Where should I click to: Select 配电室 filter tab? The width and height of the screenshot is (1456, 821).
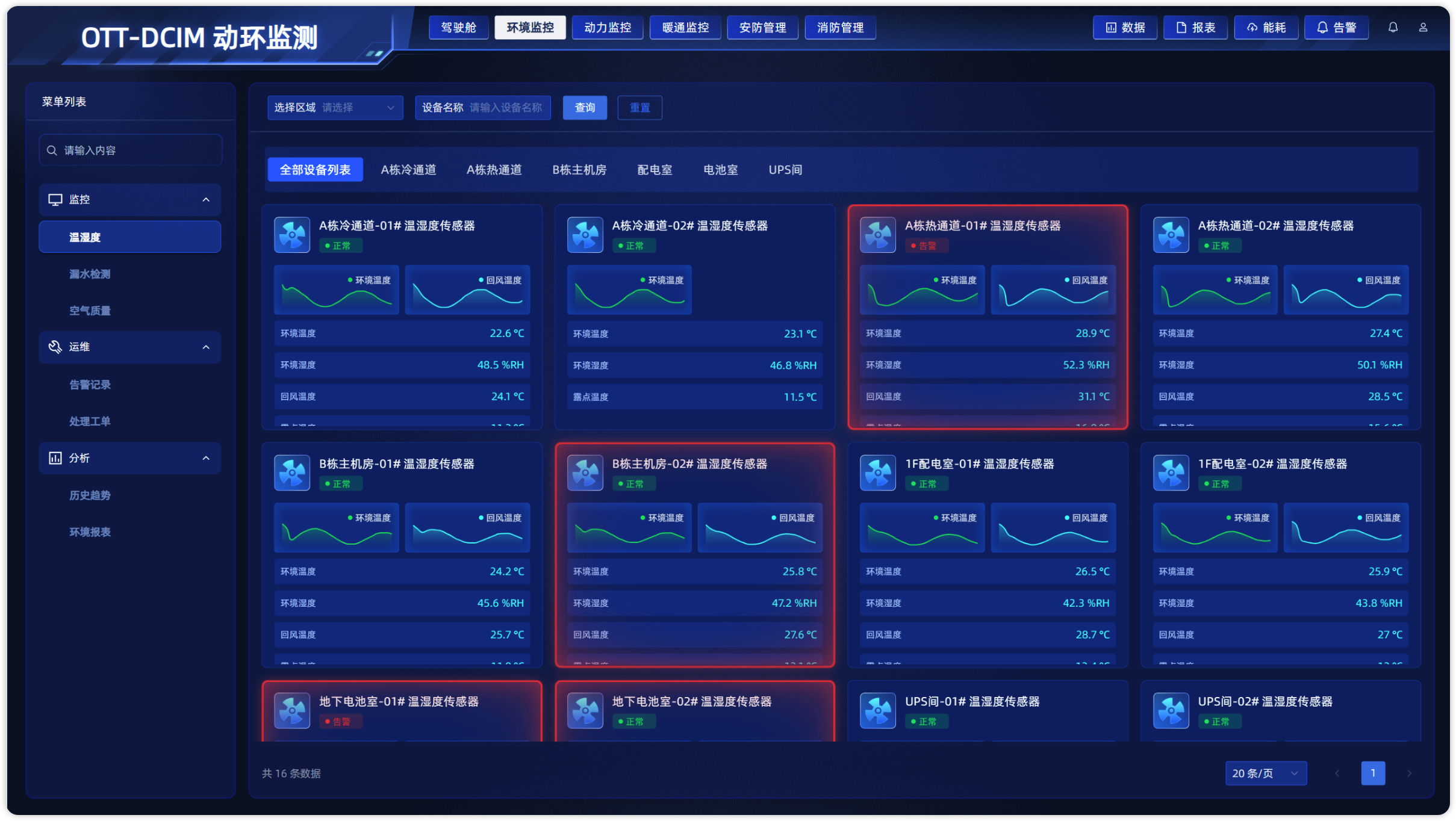click(655, 170)
